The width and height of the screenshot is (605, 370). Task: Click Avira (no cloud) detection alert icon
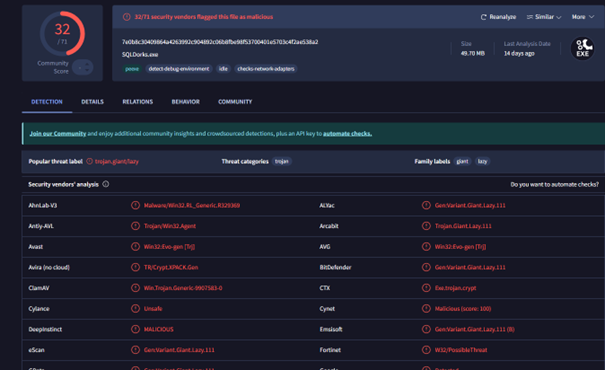pos(135,267)
